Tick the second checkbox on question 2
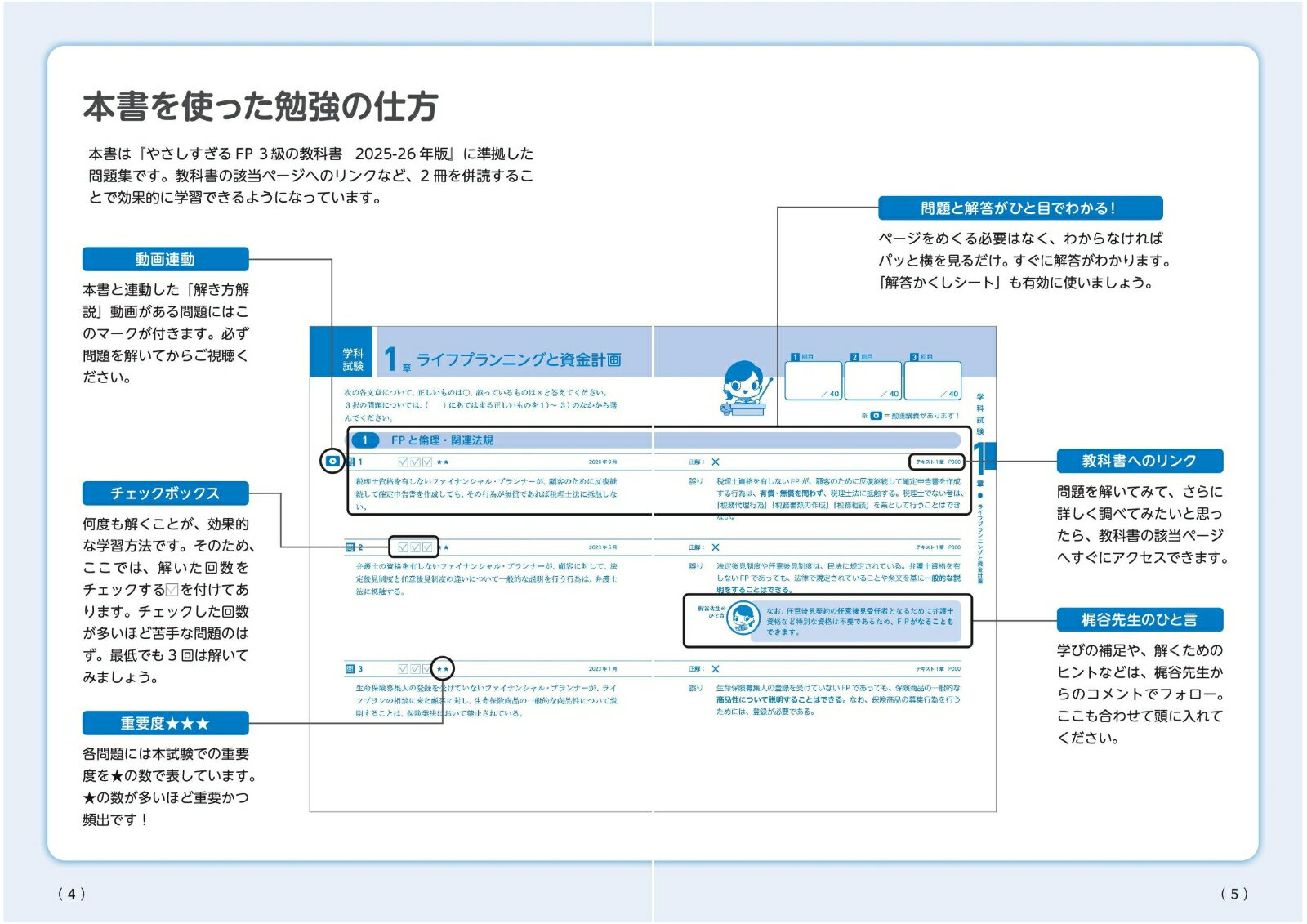 tap(415, 547)
